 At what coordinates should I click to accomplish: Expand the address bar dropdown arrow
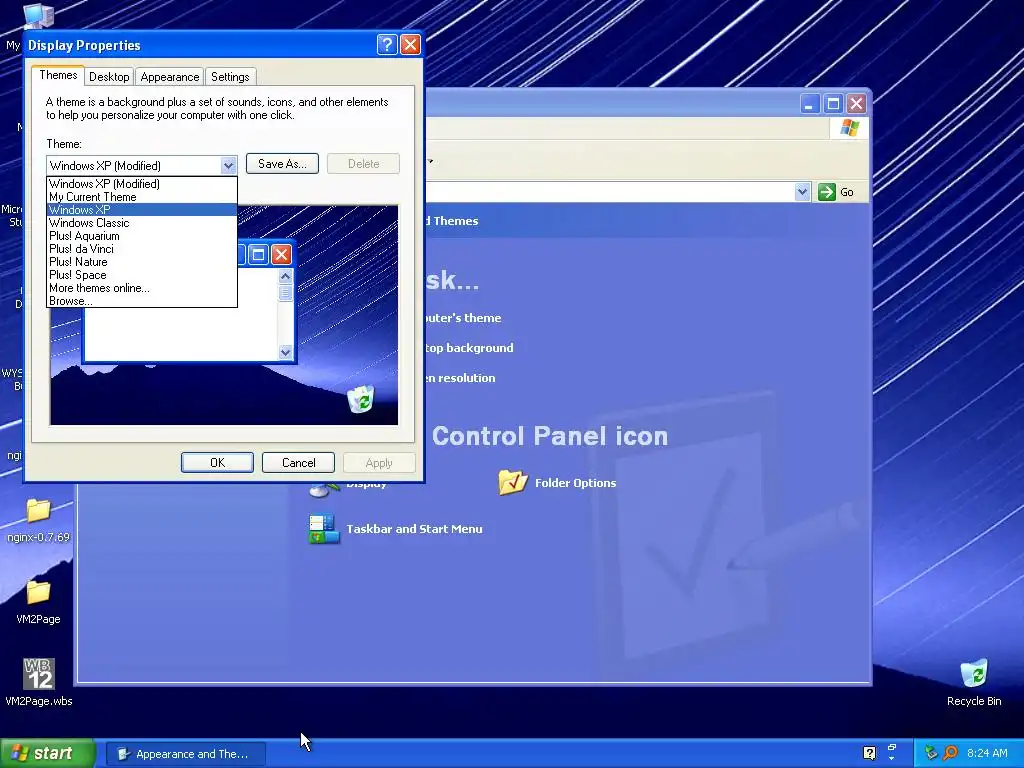(x=803, y=191)
